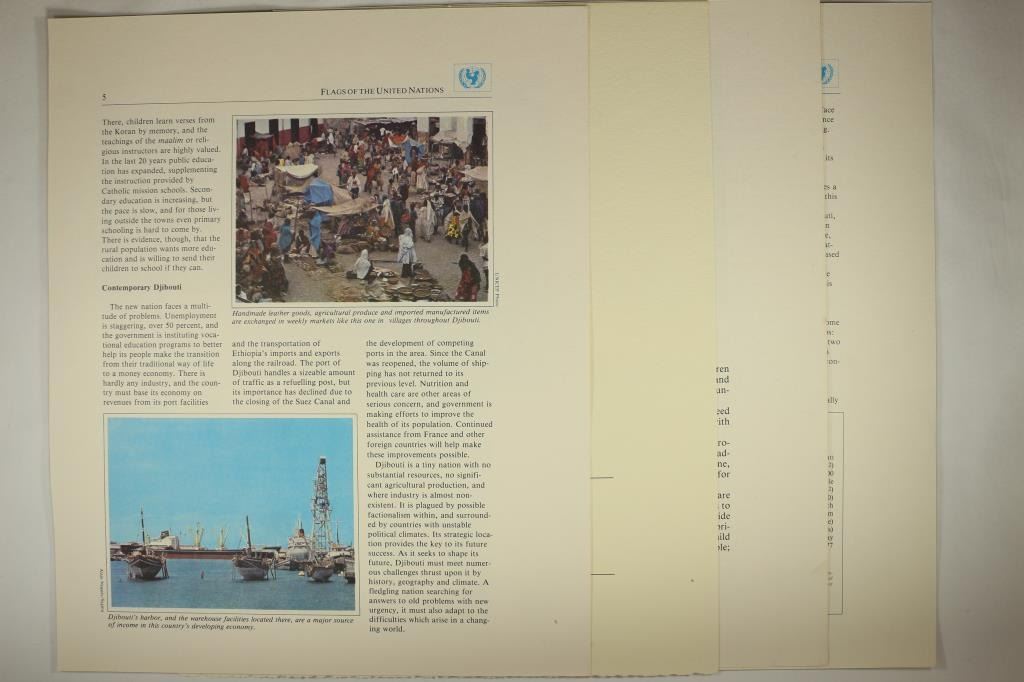
Task: Click the "Flags of the United Nations" header
Action: [x=382, y=91]
